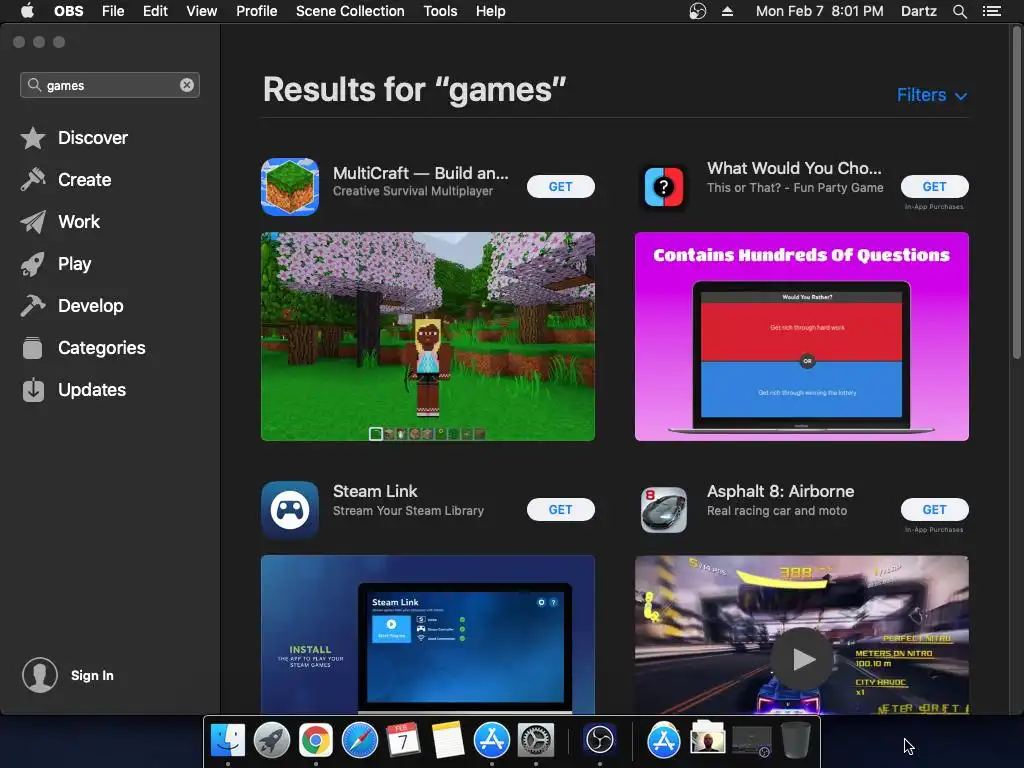Expand the Filters dropdown
Screen dimensions: 1024x768
[x=931, y=95]
